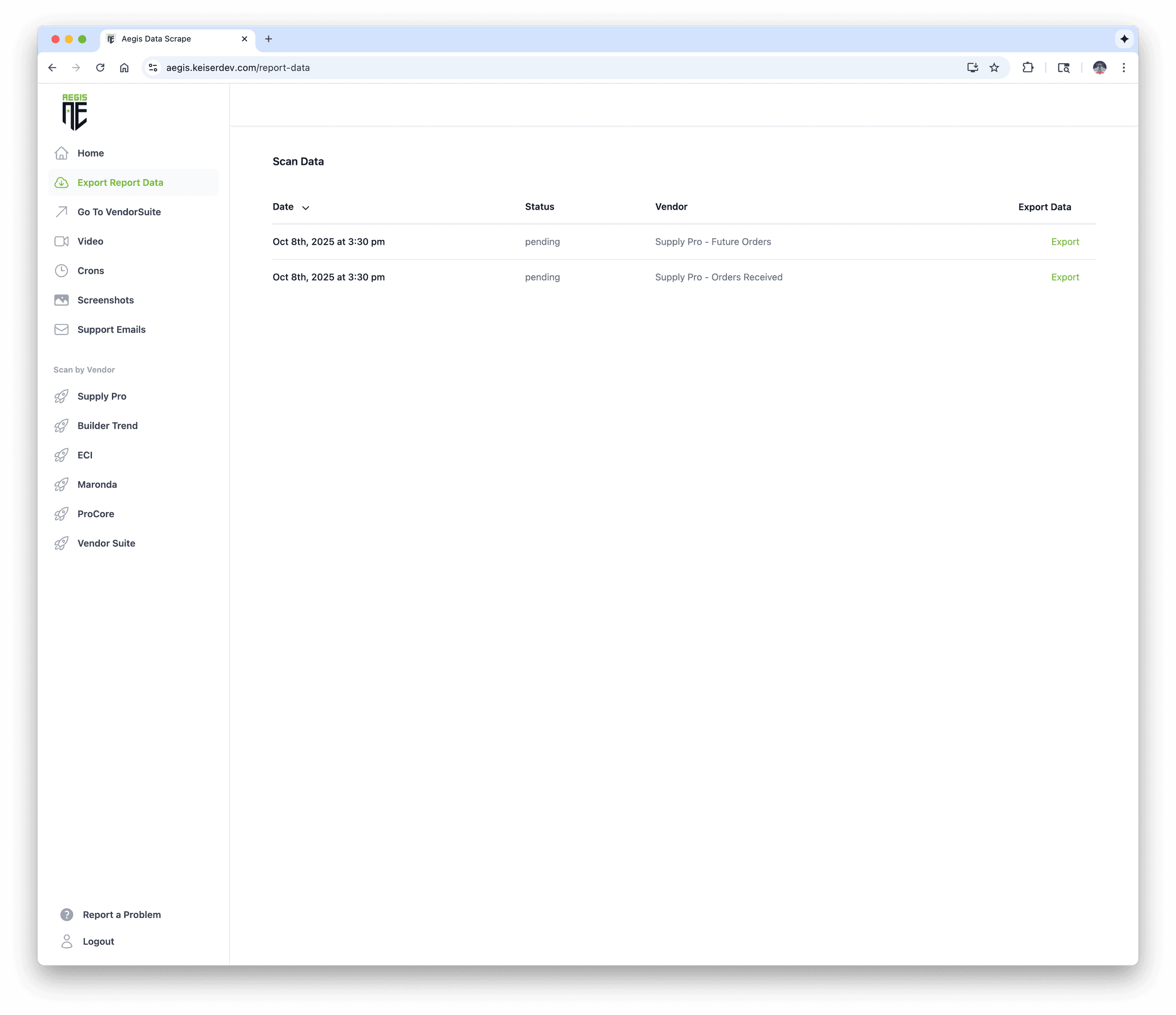The height and width of the screenshot is (1015, 1176).
Task: Collapse the Date column sort chevron
Action: point(305,207)
